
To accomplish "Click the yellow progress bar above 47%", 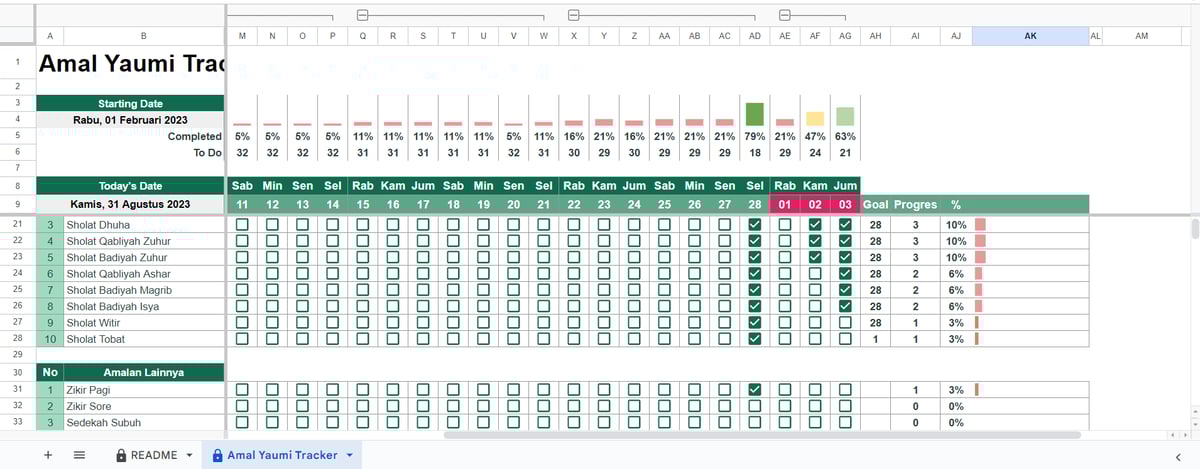I will click(815, 118).
